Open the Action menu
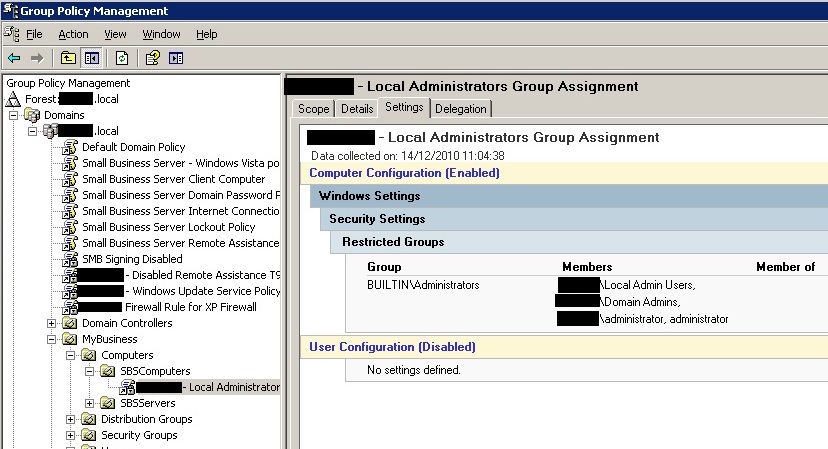This screenshot has height=449, width=828. (73, 34)
